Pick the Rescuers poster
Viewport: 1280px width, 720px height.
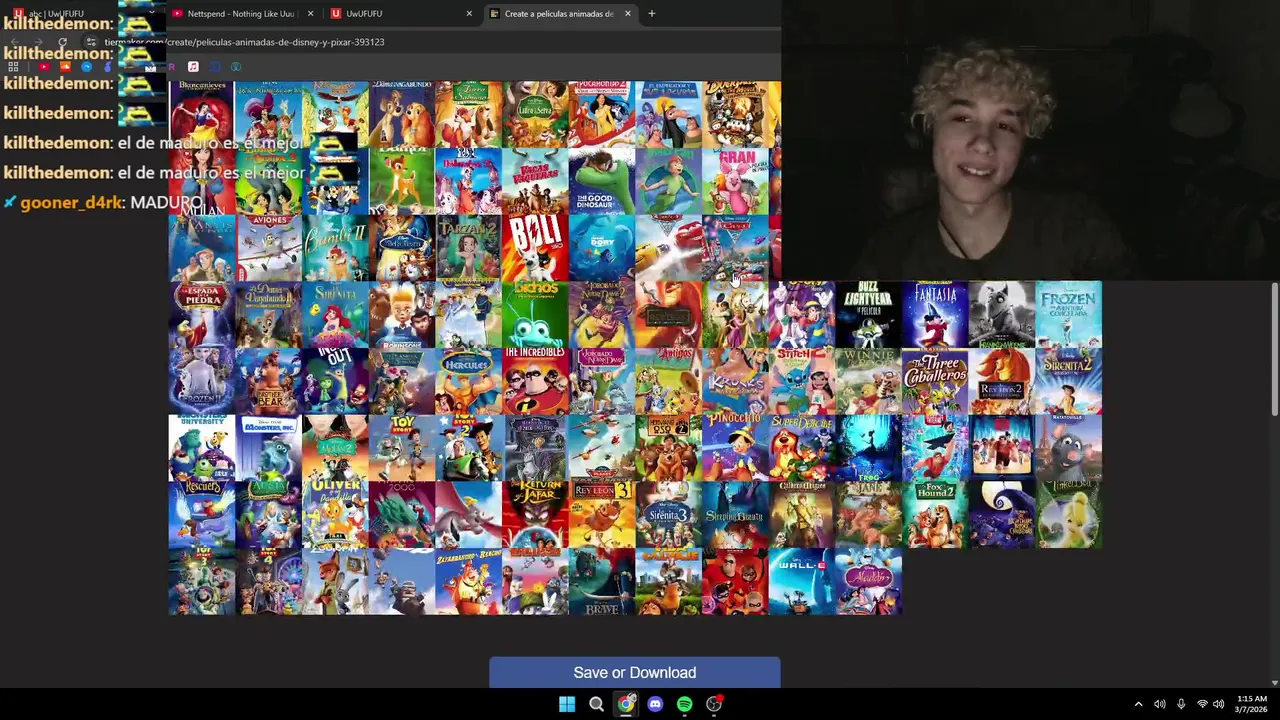202,515
